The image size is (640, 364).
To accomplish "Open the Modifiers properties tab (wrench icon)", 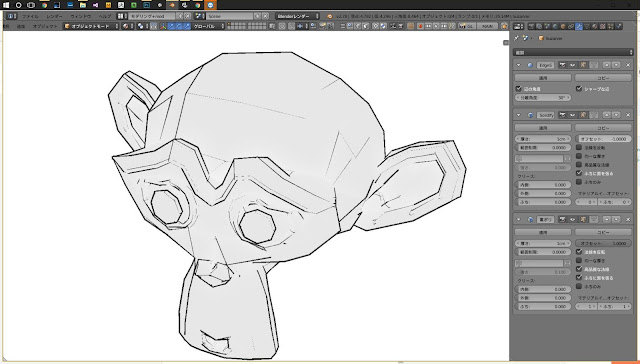I will 579,26.
